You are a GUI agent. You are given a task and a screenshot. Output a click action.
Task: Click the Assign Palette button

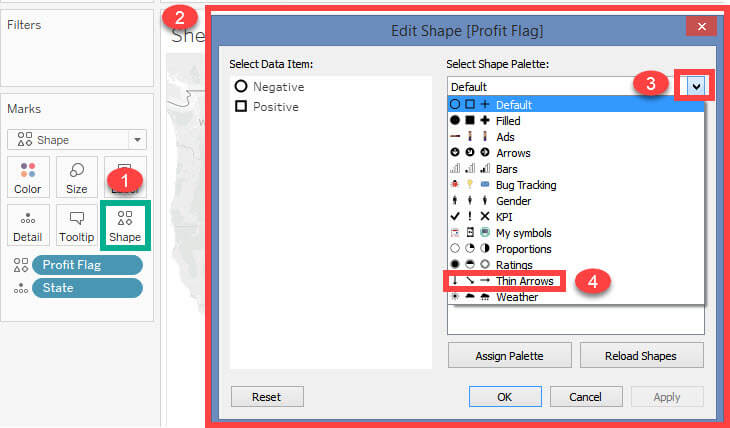click(x=509, y=355)
